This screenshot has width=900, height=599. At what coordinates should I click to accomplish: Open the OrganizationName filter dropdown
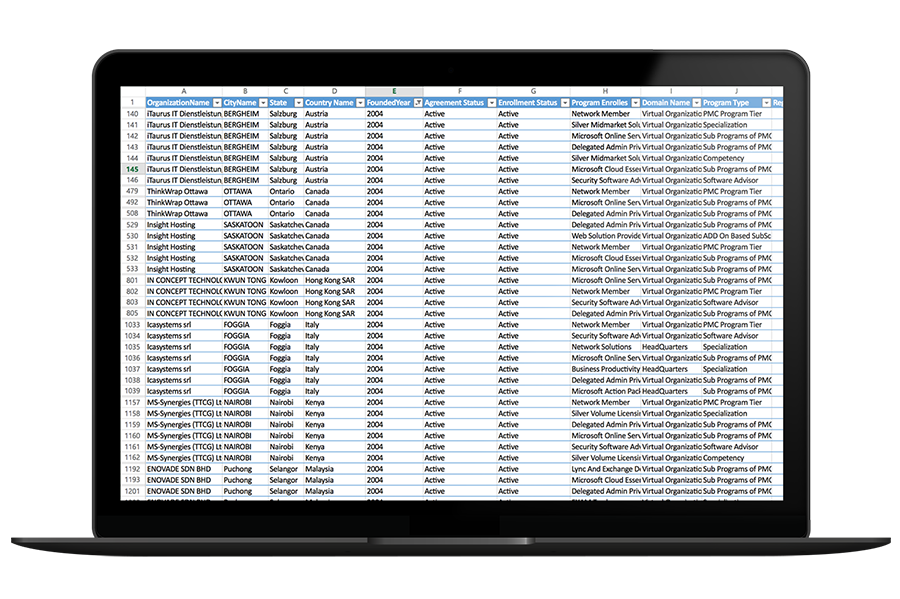point(217,103)
